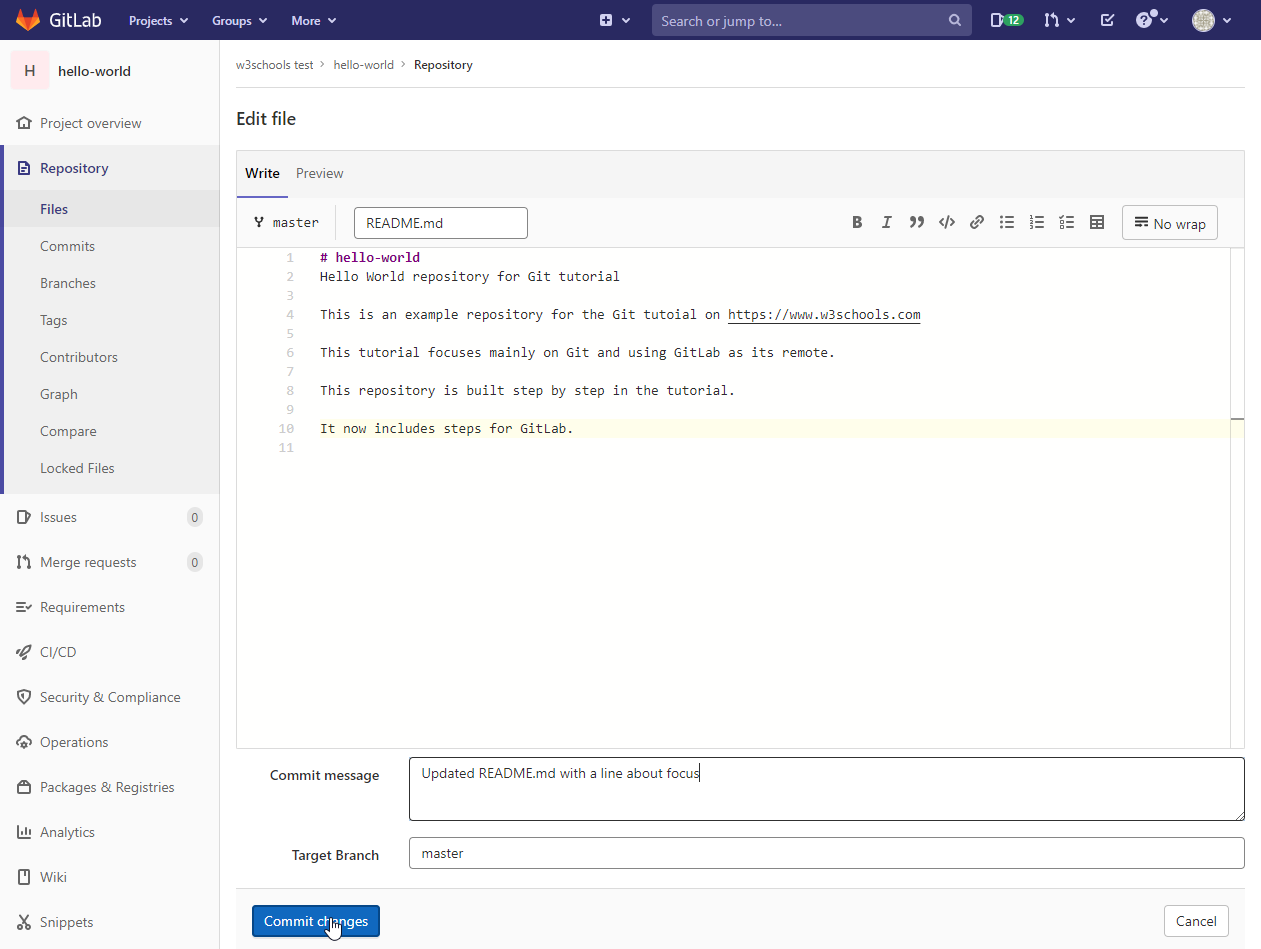Open Commits in the repository sidebar
This screenshot has width=1261, height=949.
pos(67,246)
